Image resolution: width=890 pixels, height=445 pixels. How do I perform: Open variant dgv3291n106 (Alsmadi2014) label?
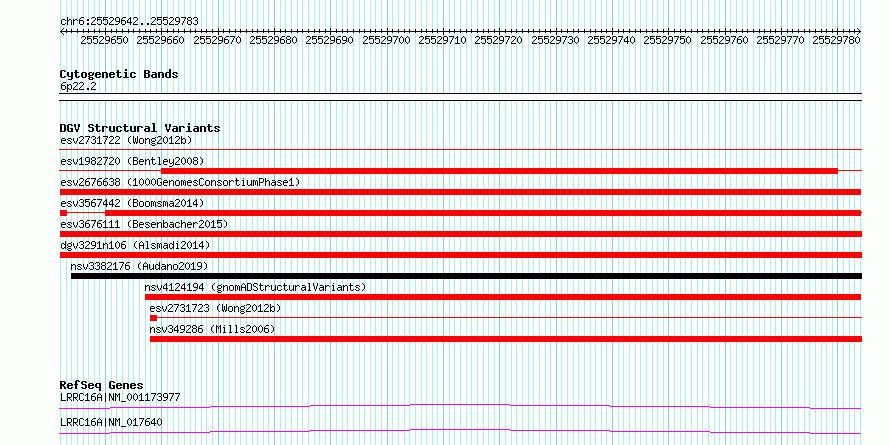135,245
